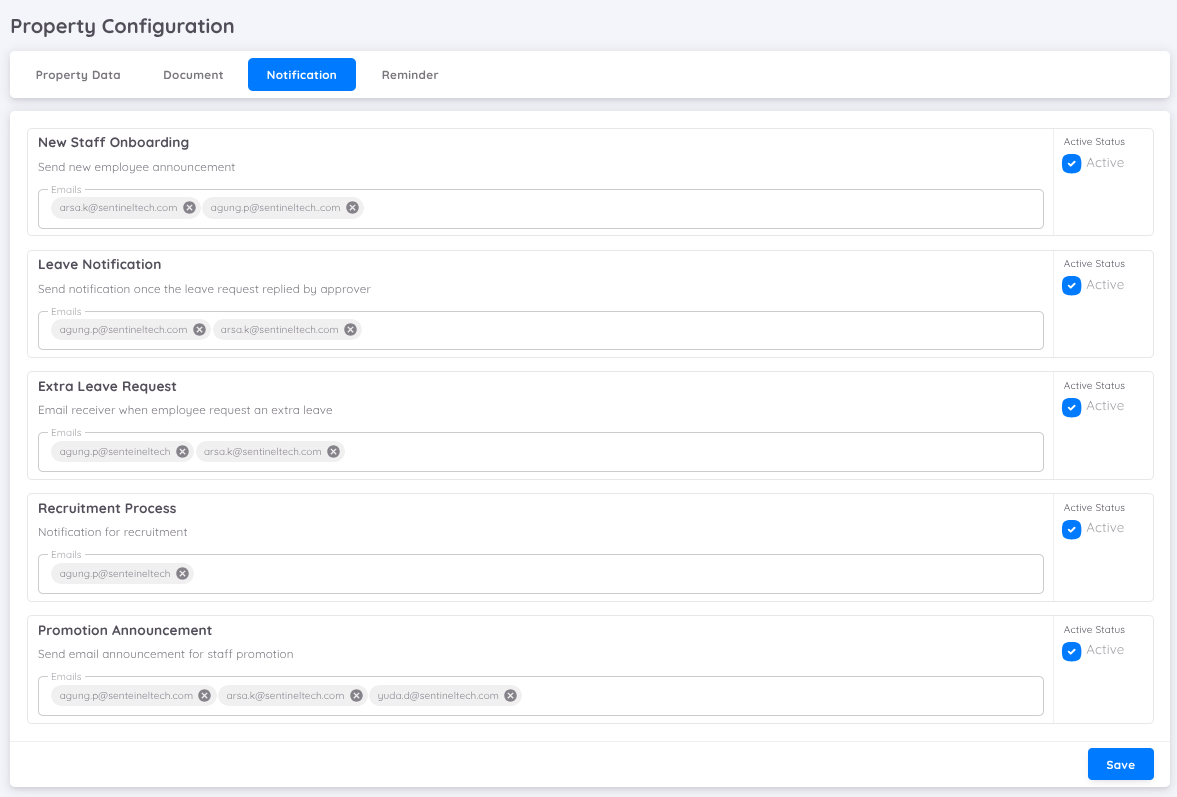
Task: Switch to the Reminder tab
Action: (x=410, y=74)
